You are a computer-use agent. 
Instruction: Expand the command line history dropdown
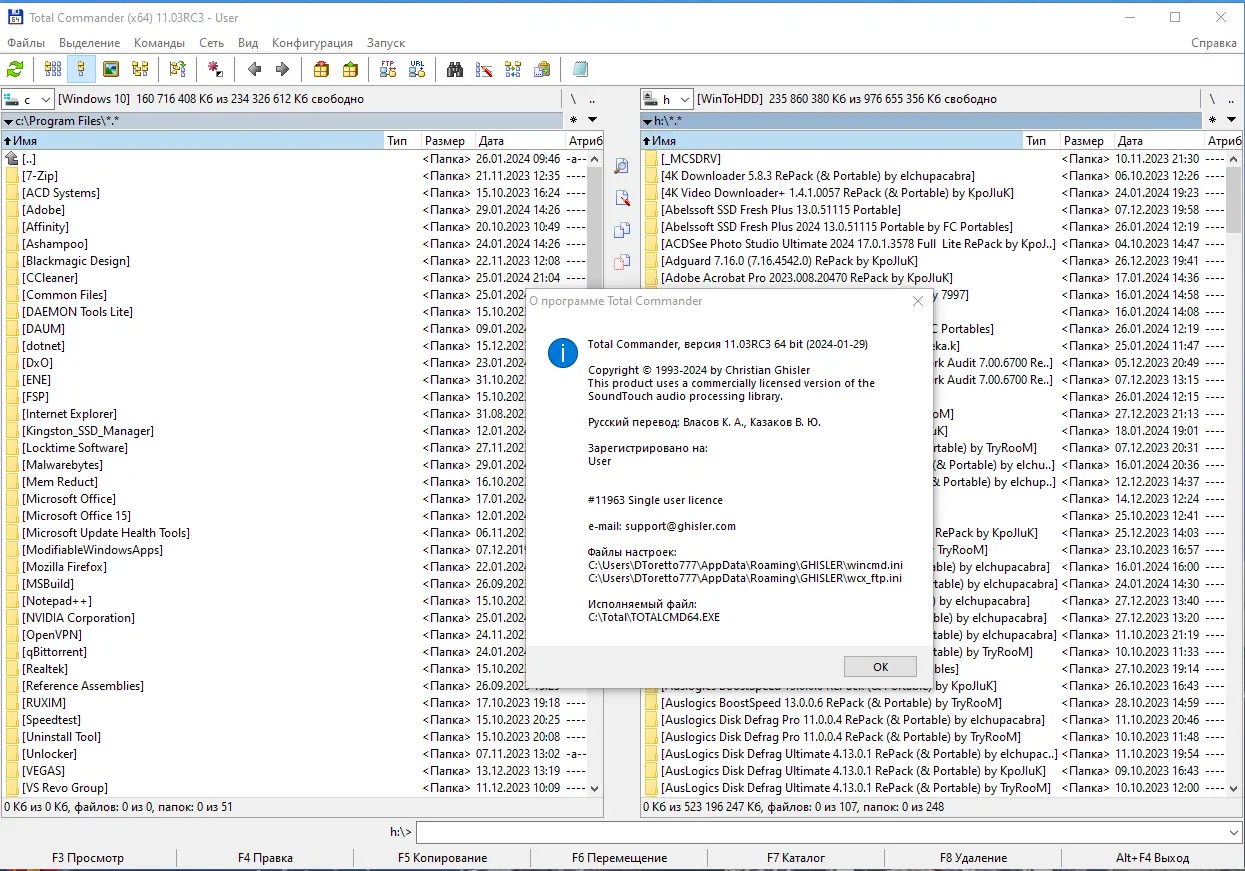point(1232,832)
